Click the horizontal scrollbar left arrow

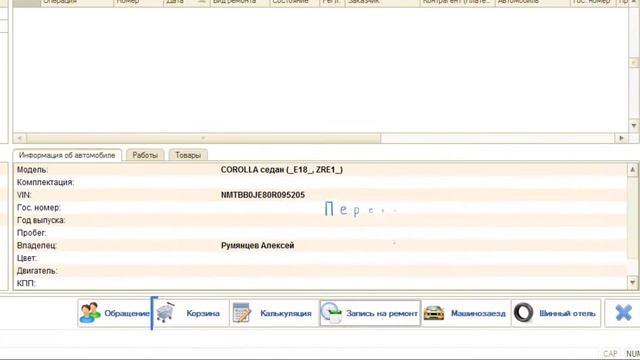[20, 138]
